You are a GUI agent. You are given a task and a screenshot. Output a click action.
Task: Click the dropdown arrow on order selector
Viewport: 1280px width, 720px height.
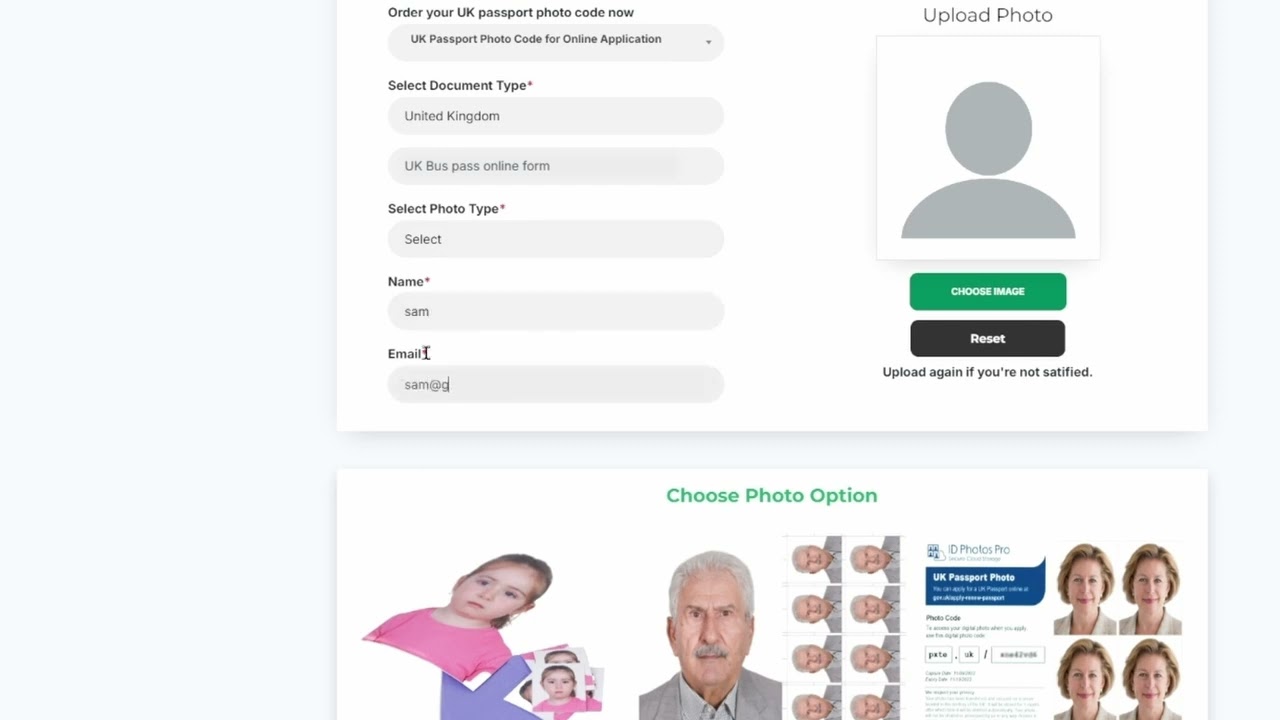click(708, 42)
